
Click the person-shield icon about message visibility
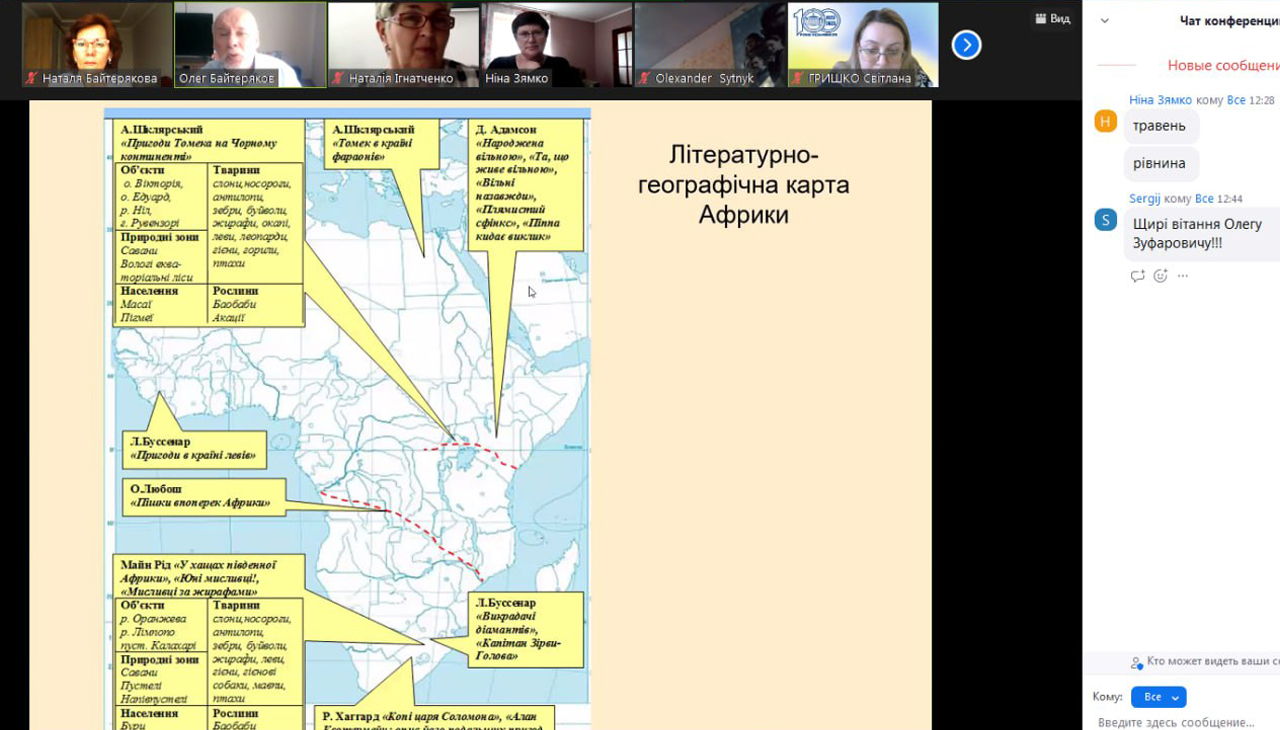tap(1136, 662)
